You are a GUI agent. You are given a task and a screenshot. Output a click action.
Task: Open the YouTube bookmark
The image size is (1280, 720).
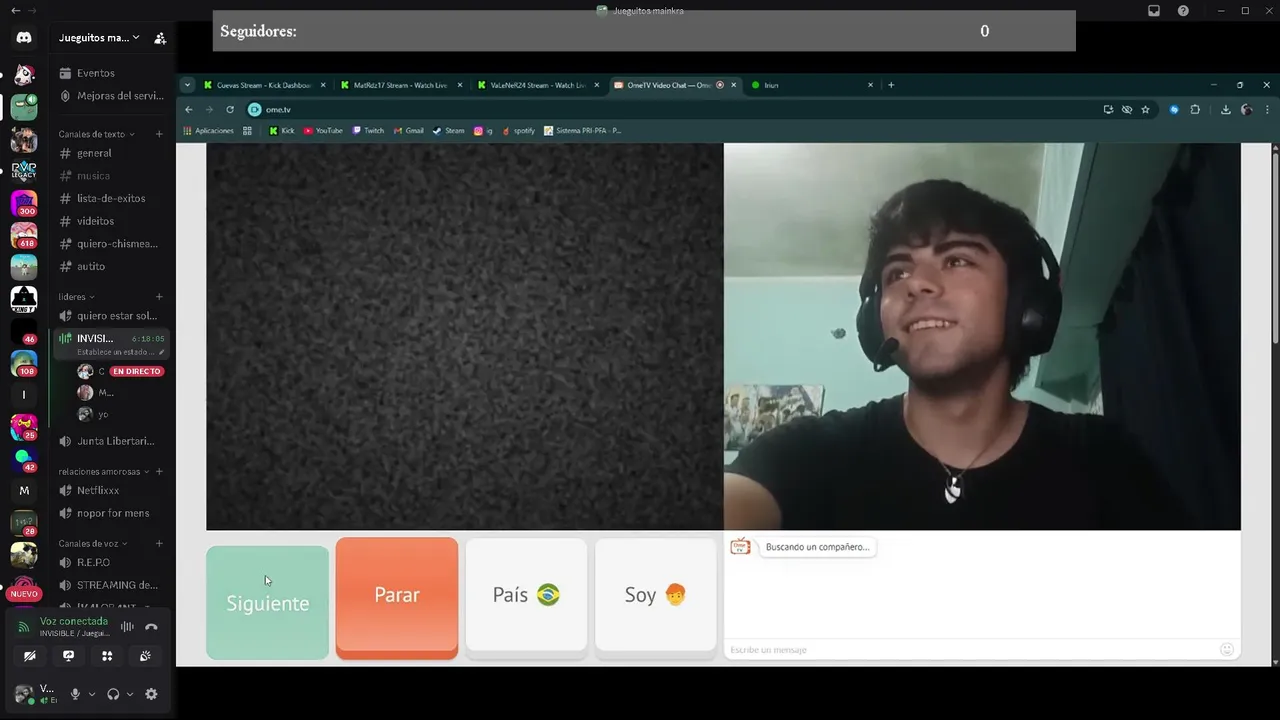point(323,131)
